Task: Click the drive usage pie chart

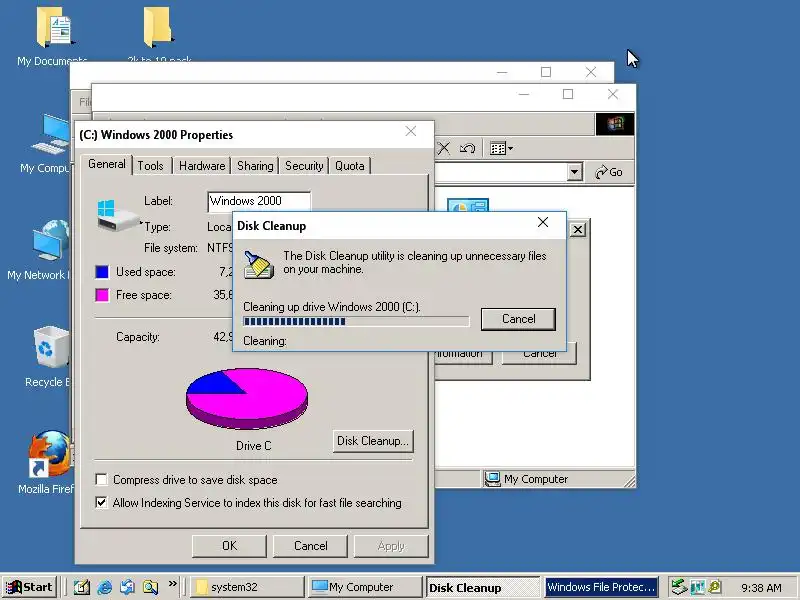Action: pyautogui.click(x=247, y=398)
